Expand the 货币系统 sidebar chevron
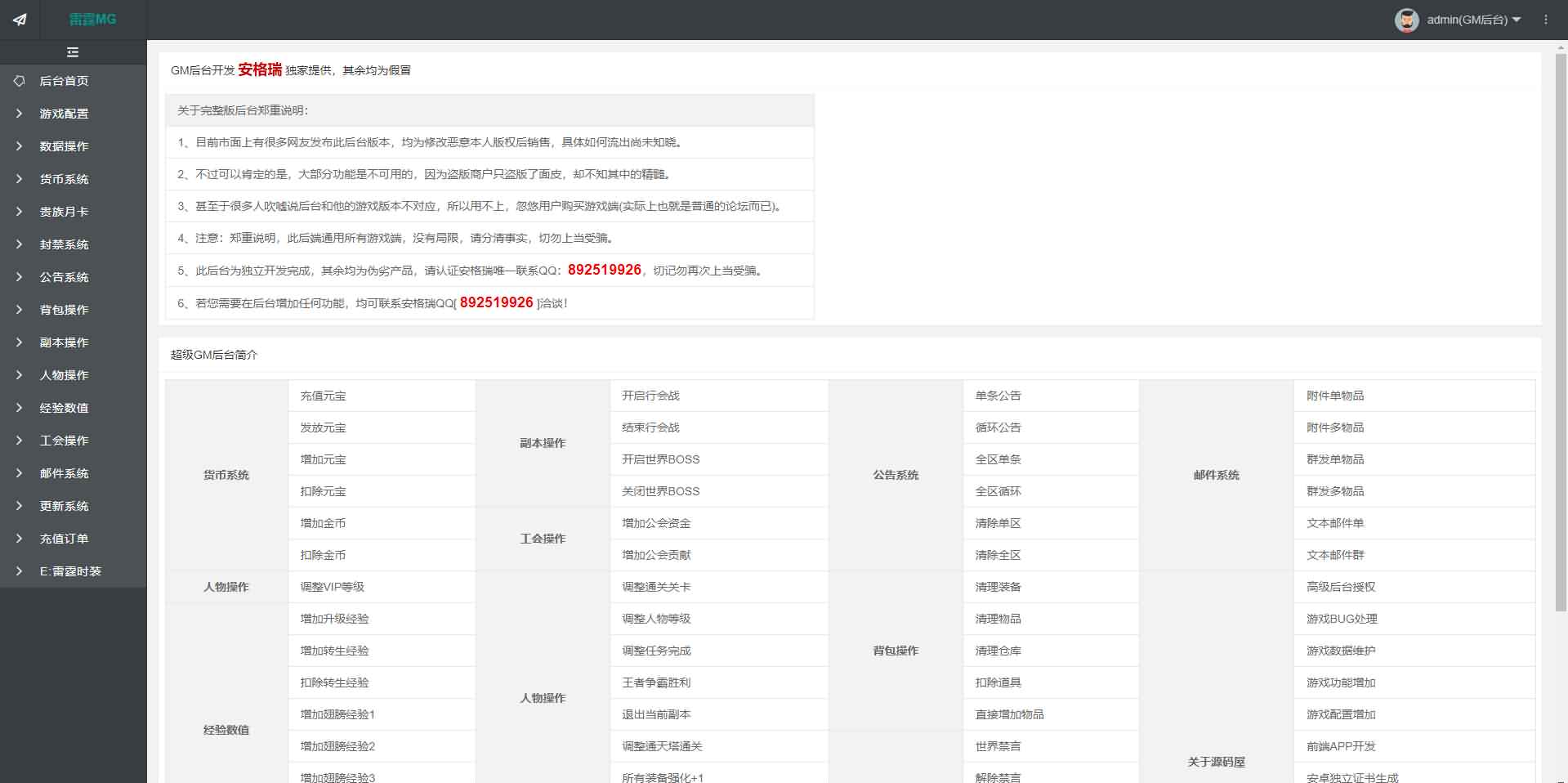 20,179
